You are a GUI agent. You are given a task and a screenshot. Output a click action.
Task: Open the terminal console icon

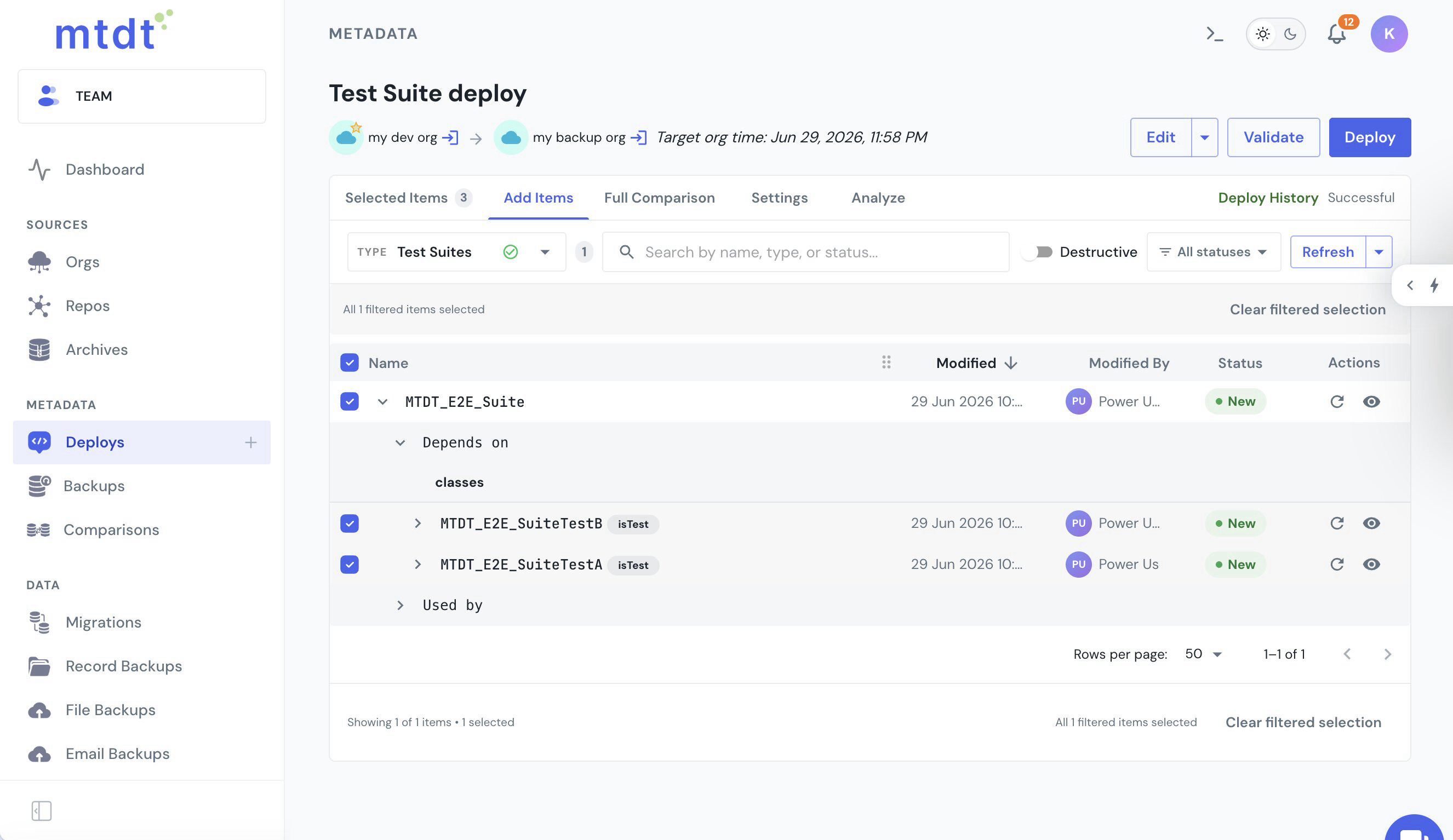(x=1214, y=34)
